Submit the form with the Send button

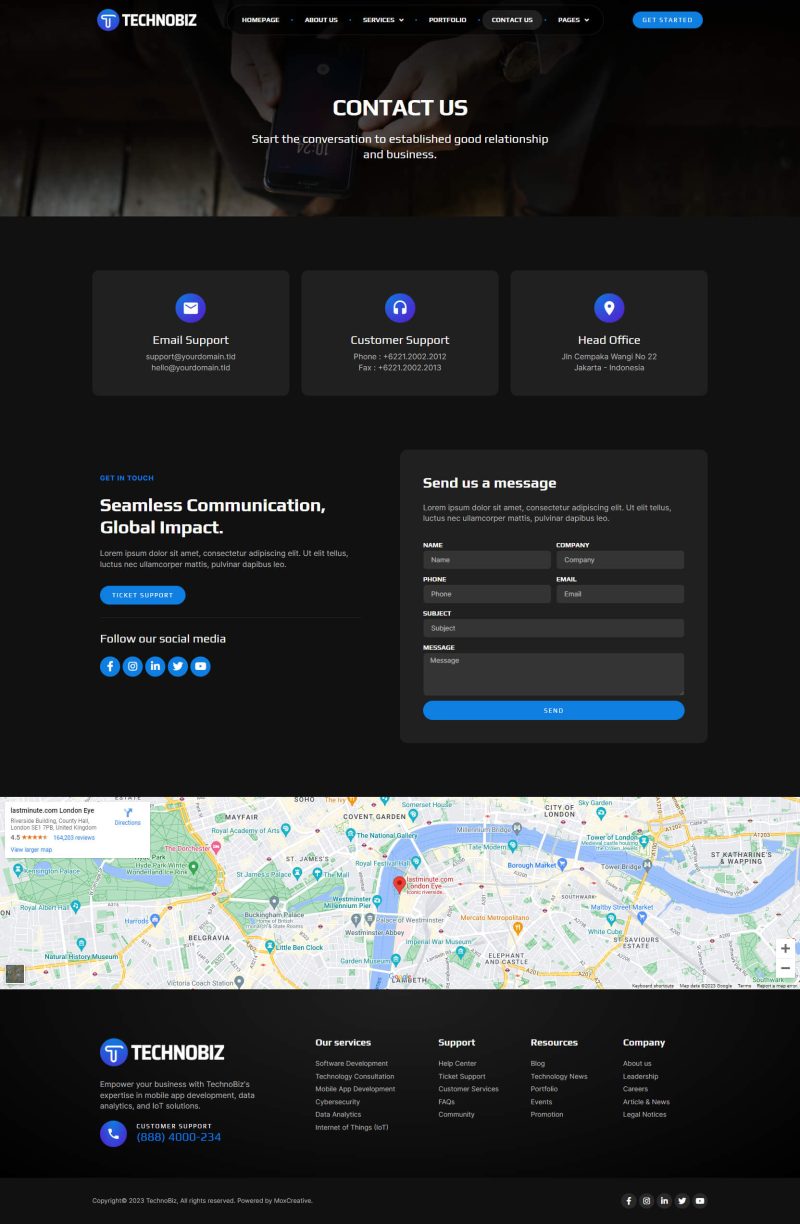pyautogui.click(x=553, y=710)
